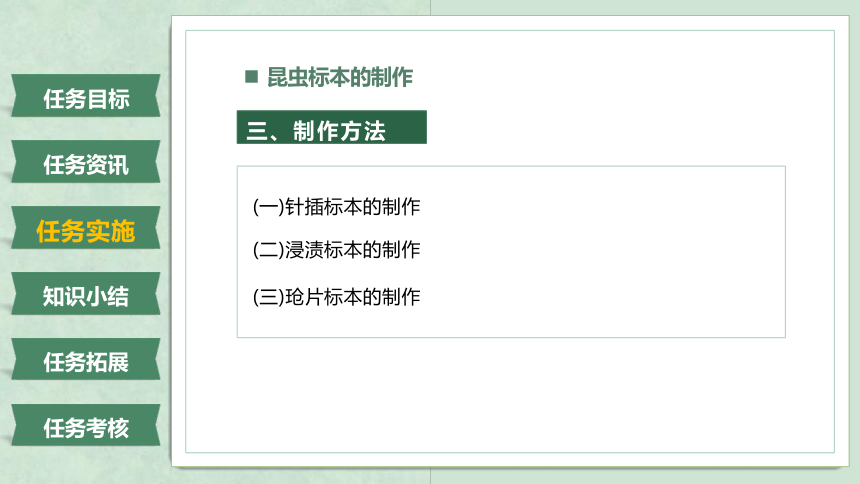
Task: Open the 知识小结 section
Action: coord(86,294)
